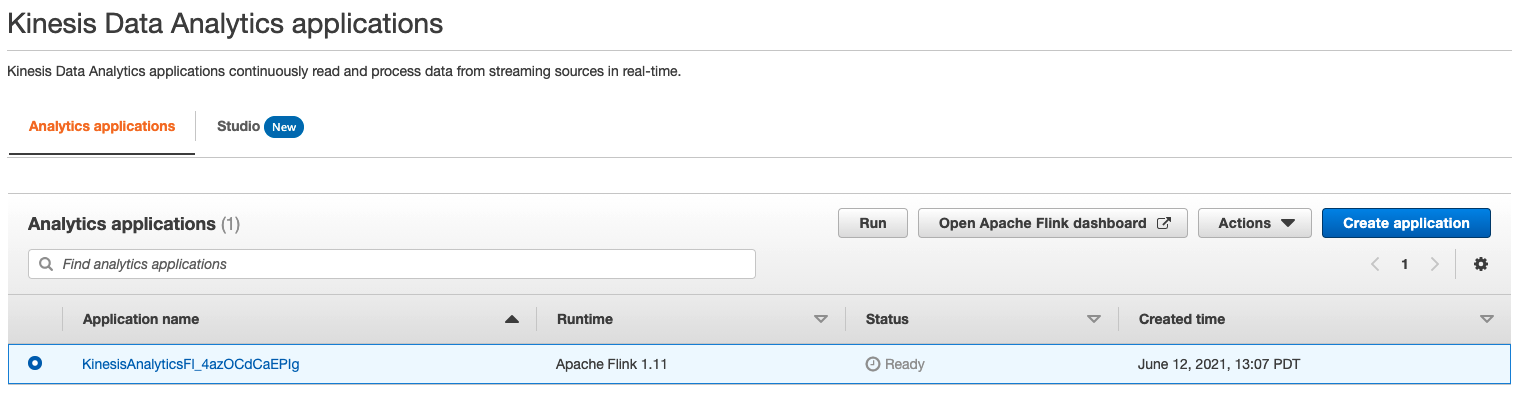Sort by Created time column arrow

pyautogui.click(x=1486, y=319)
